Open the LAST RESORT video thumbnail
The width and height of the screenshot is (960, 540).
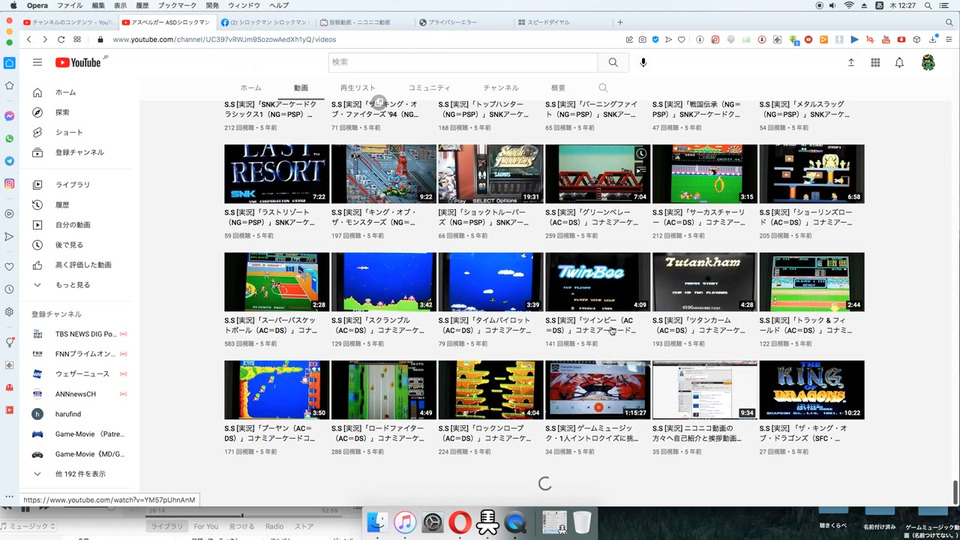[x=277, y=174]
